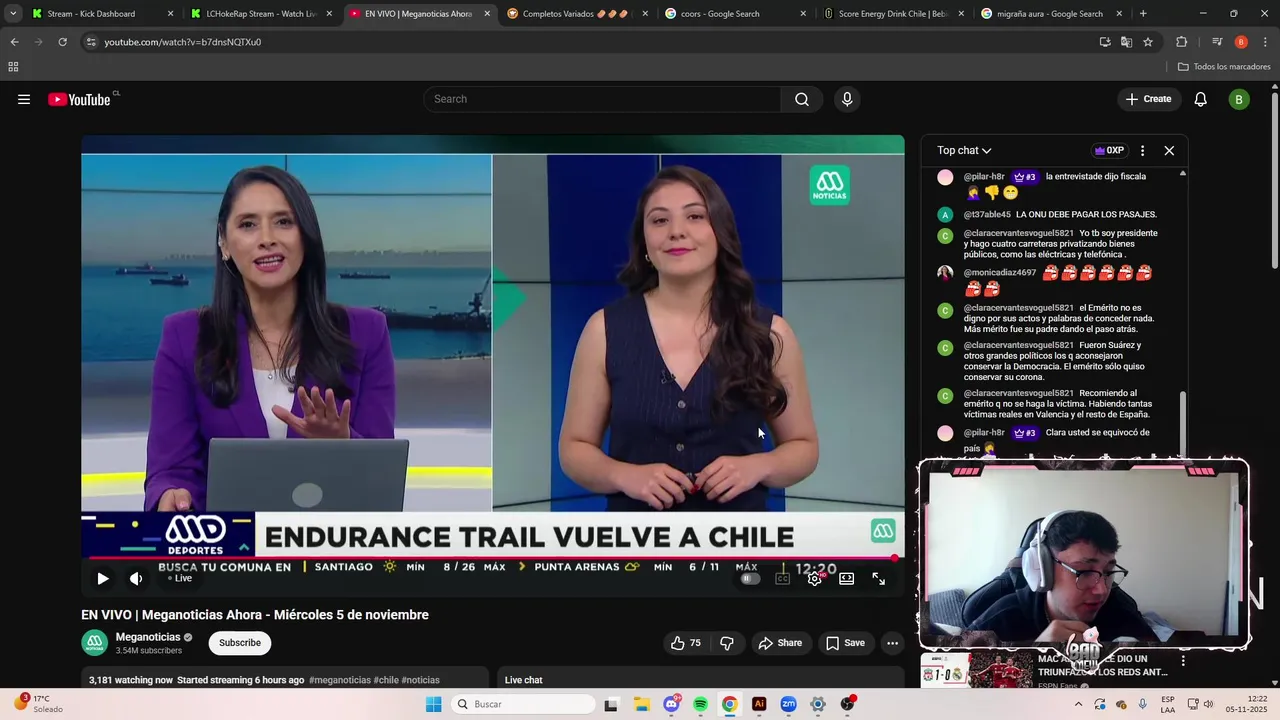Viewport: 1280px width, 720px height.
Task: Switch to theater mode
Action: tap(847, 578)
